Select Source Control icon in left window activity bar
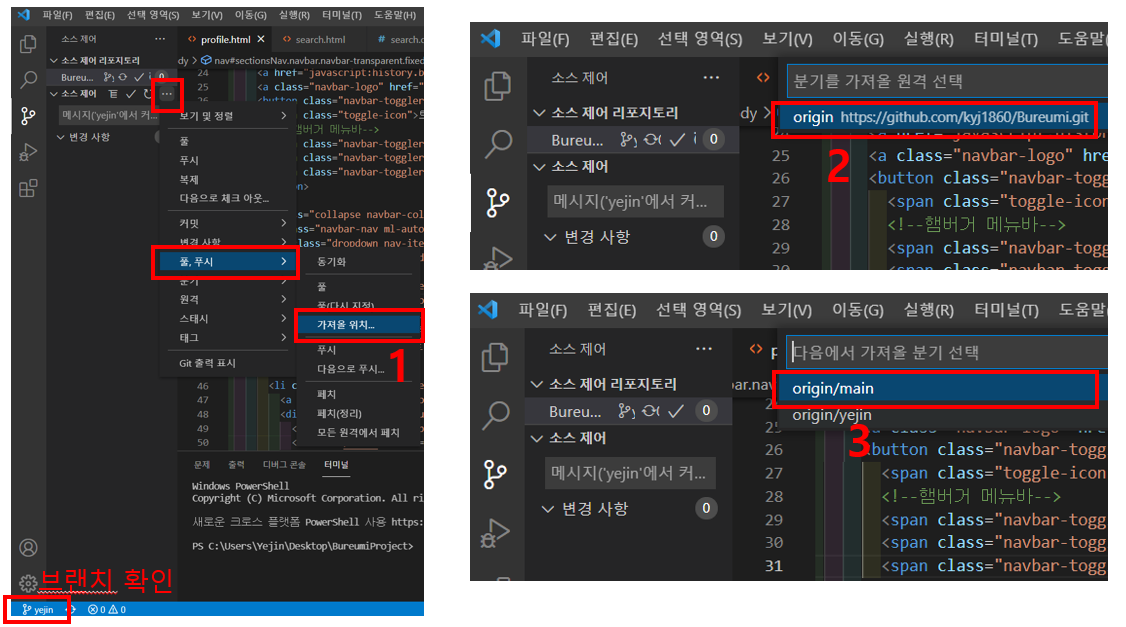Image resolution: width=1126 pixels, height=627 pixels. [x=28, y=116]
